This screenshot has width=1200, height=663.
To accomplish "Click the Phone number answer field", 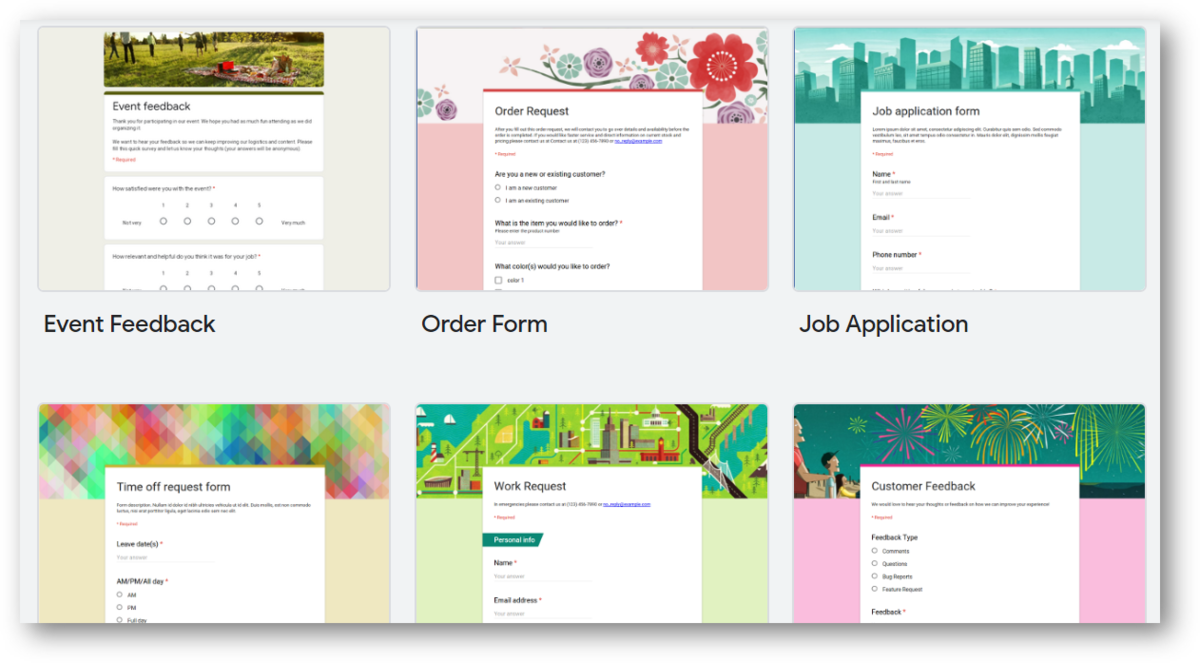I will point(920,268).
